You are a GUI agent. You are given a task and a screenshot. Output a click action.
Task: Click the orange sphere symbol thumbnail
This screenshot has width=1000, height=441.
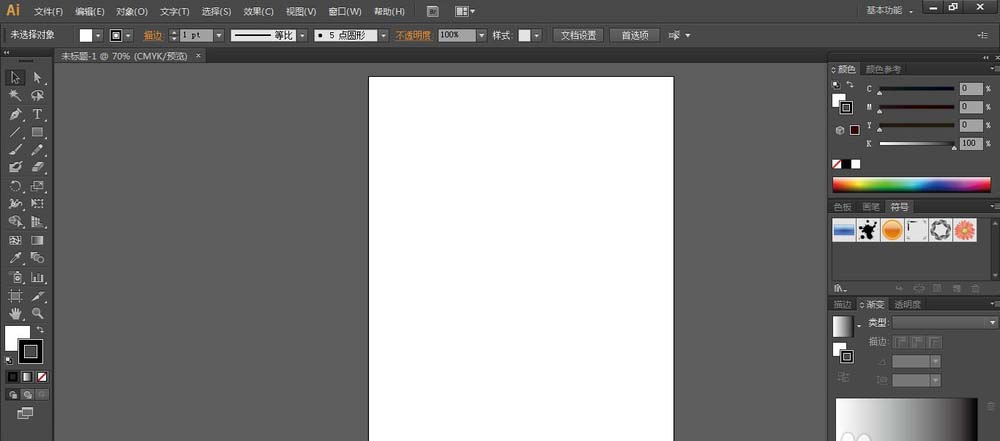(x=892, y=230)
